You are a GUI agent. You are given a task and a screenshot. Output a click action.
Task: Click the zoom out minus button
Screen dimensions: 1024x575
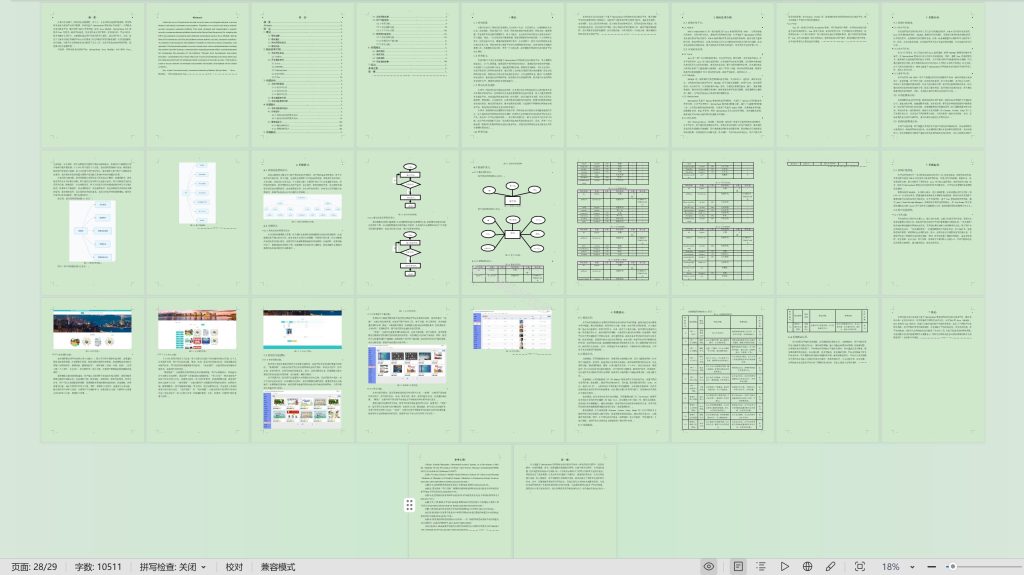[931, 567]
